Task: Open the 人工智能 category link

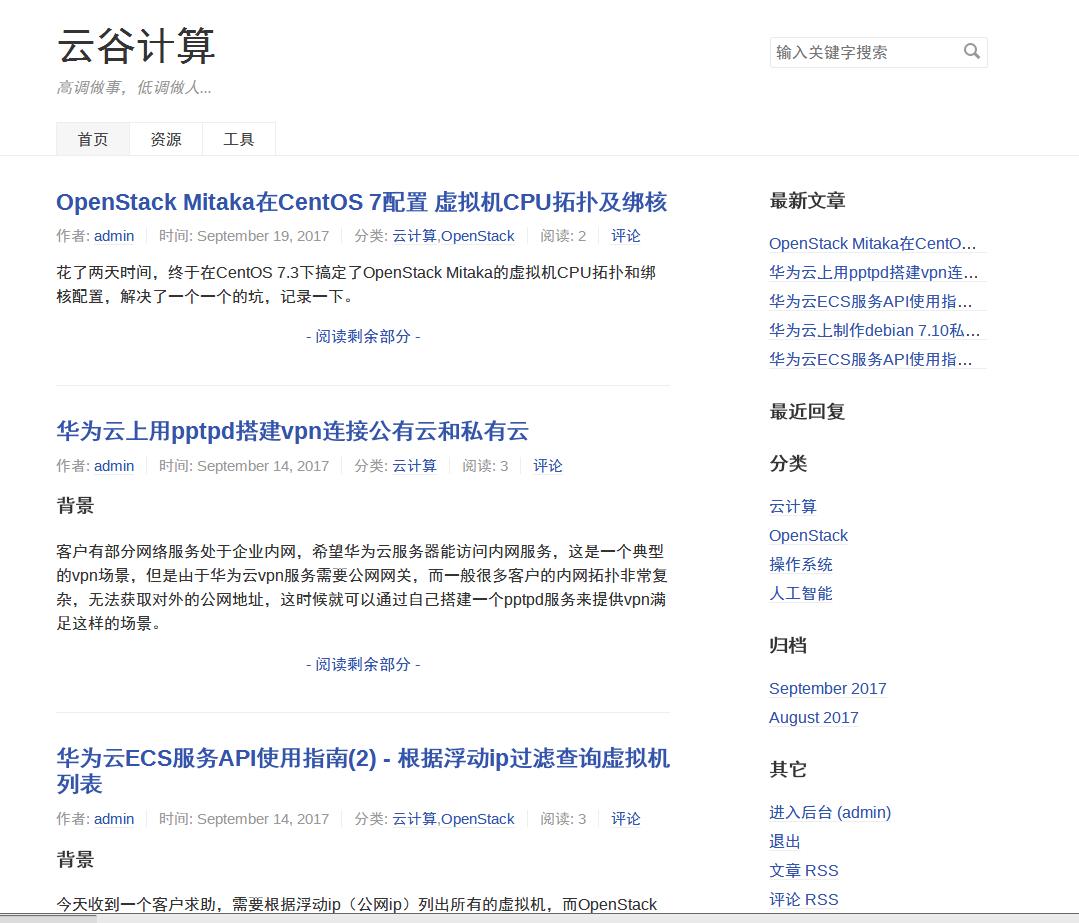Action: click(800, 593)
